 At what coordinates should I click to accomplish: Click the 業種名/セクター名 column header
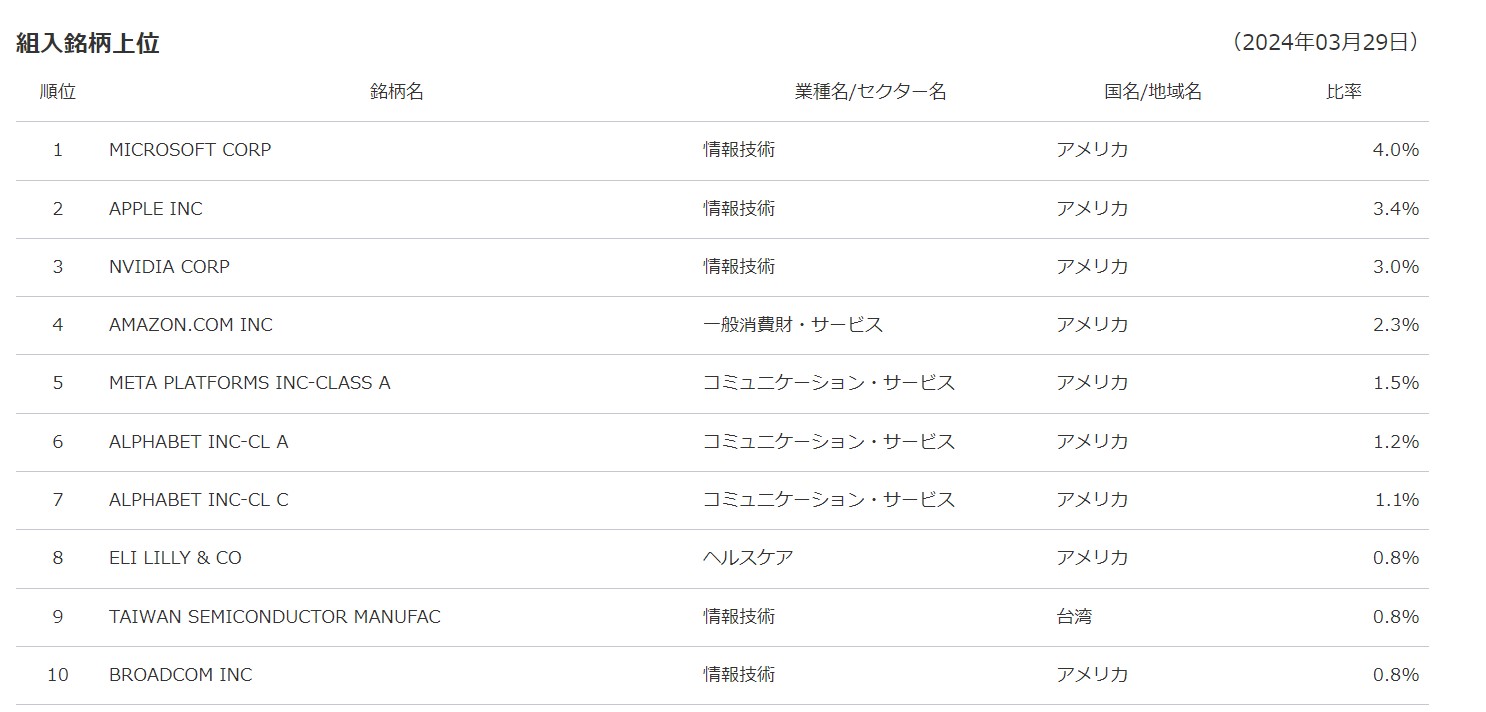870,92
